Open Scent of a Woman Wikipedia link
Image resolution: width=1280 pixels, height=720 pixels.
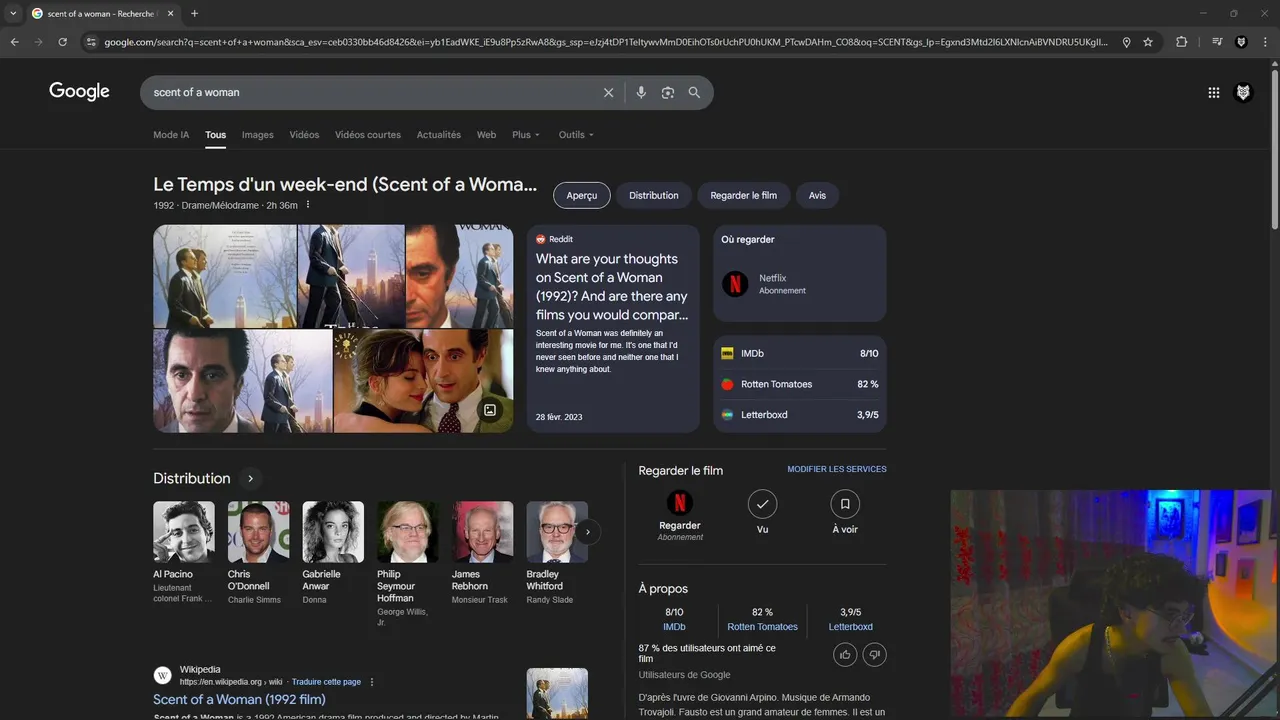(239, 699)
